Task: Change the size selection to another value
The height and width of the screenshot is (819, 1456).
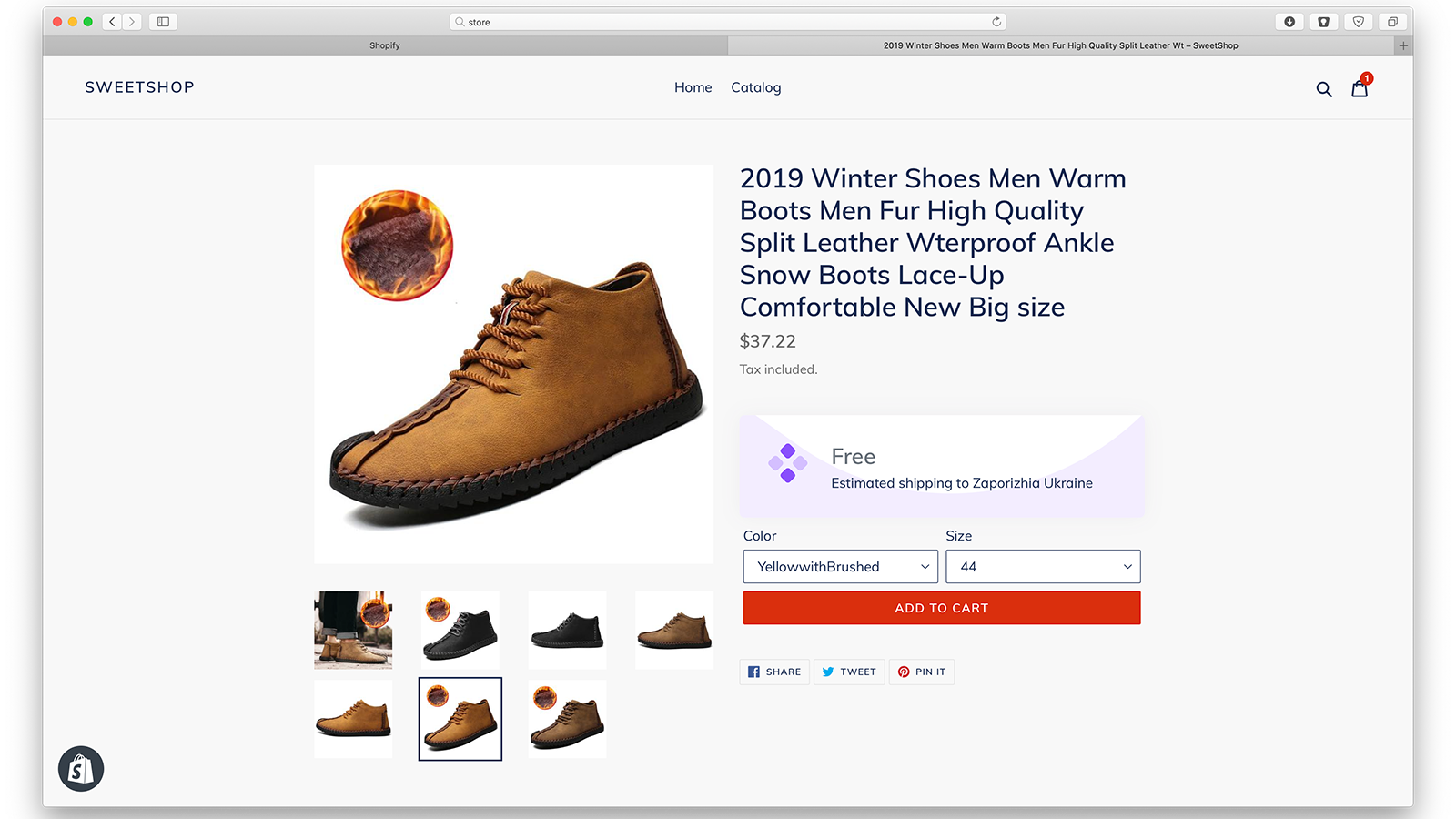Action: click(1043, 566)
